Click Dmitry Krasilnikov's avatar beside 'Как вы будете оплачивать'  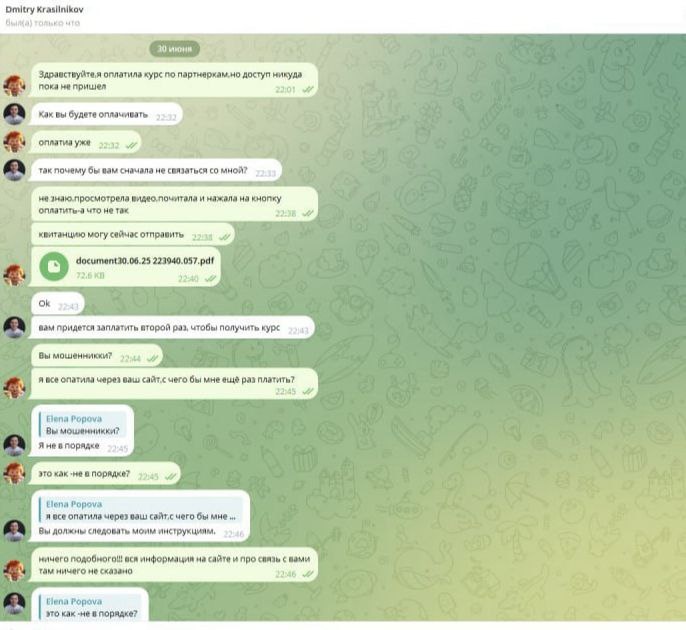[x=14, y=114]
